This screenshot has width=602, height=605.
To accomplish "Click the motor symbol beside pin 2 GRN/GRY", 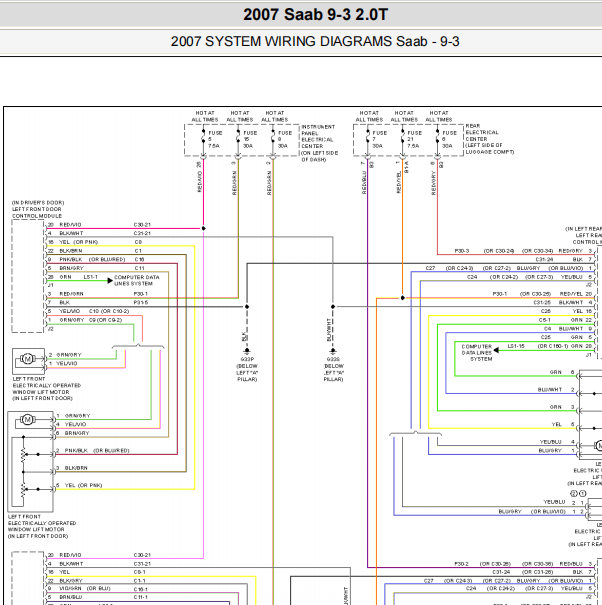I will click(x=28, y=359).
